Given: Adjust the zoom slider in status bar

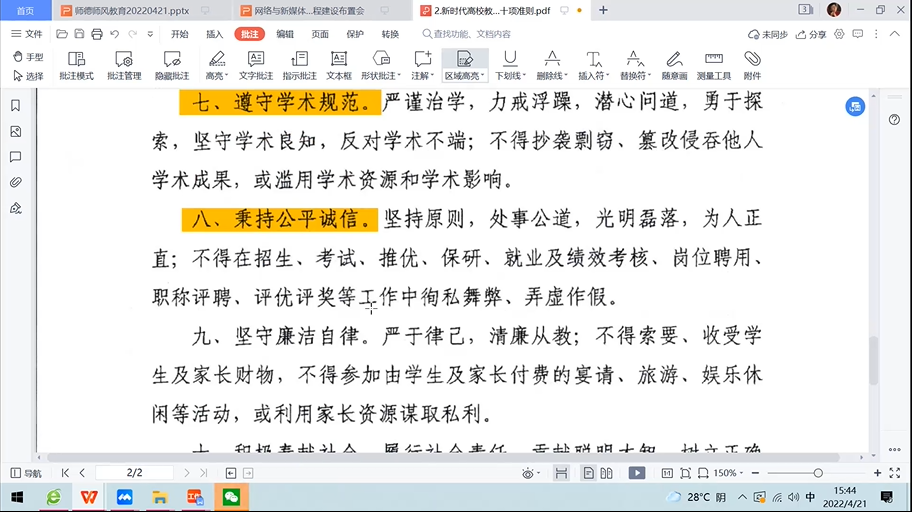Looking at the screenshot, I should [818, 473].
